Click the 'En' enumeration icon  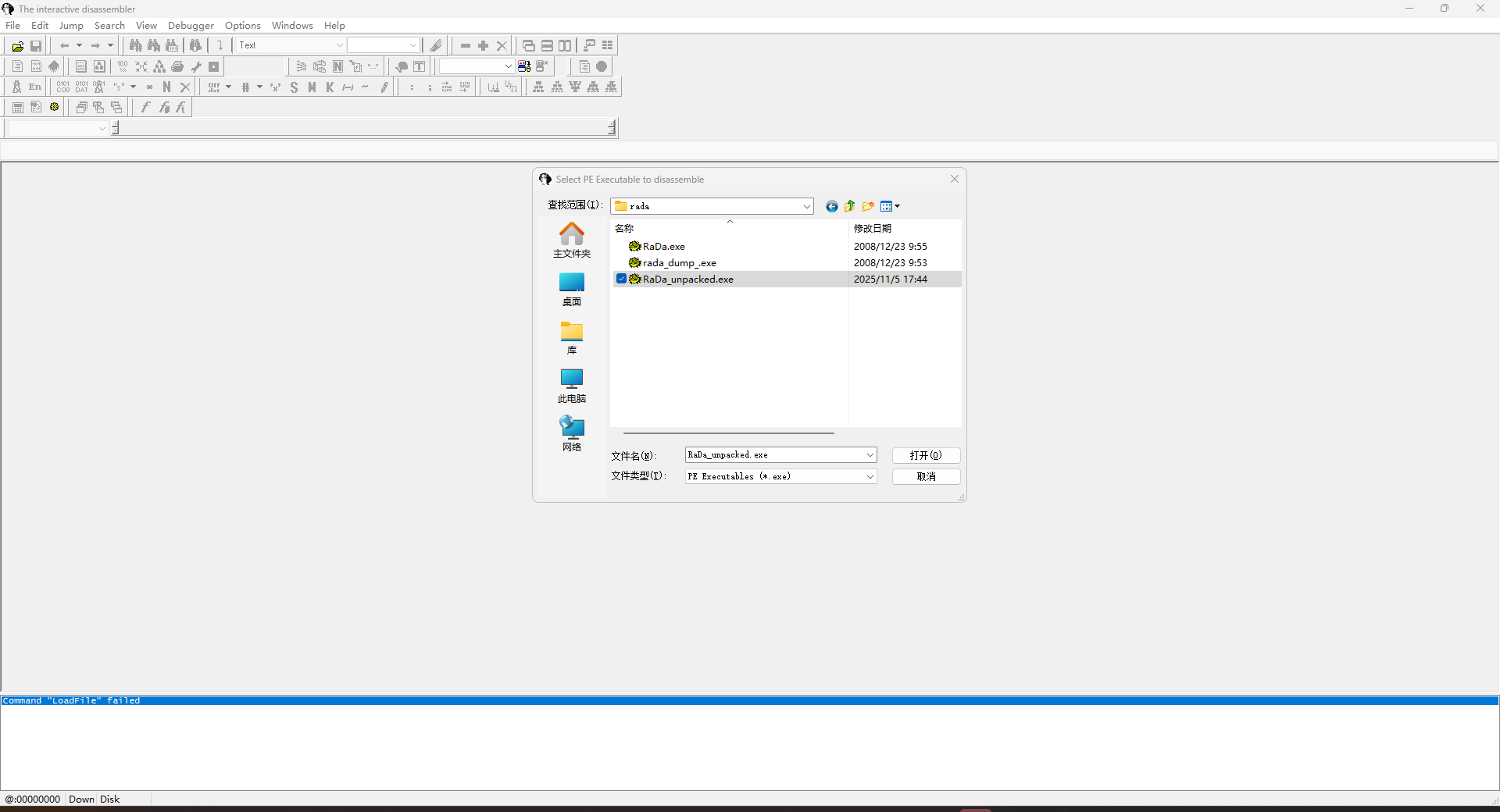point(35,87)
